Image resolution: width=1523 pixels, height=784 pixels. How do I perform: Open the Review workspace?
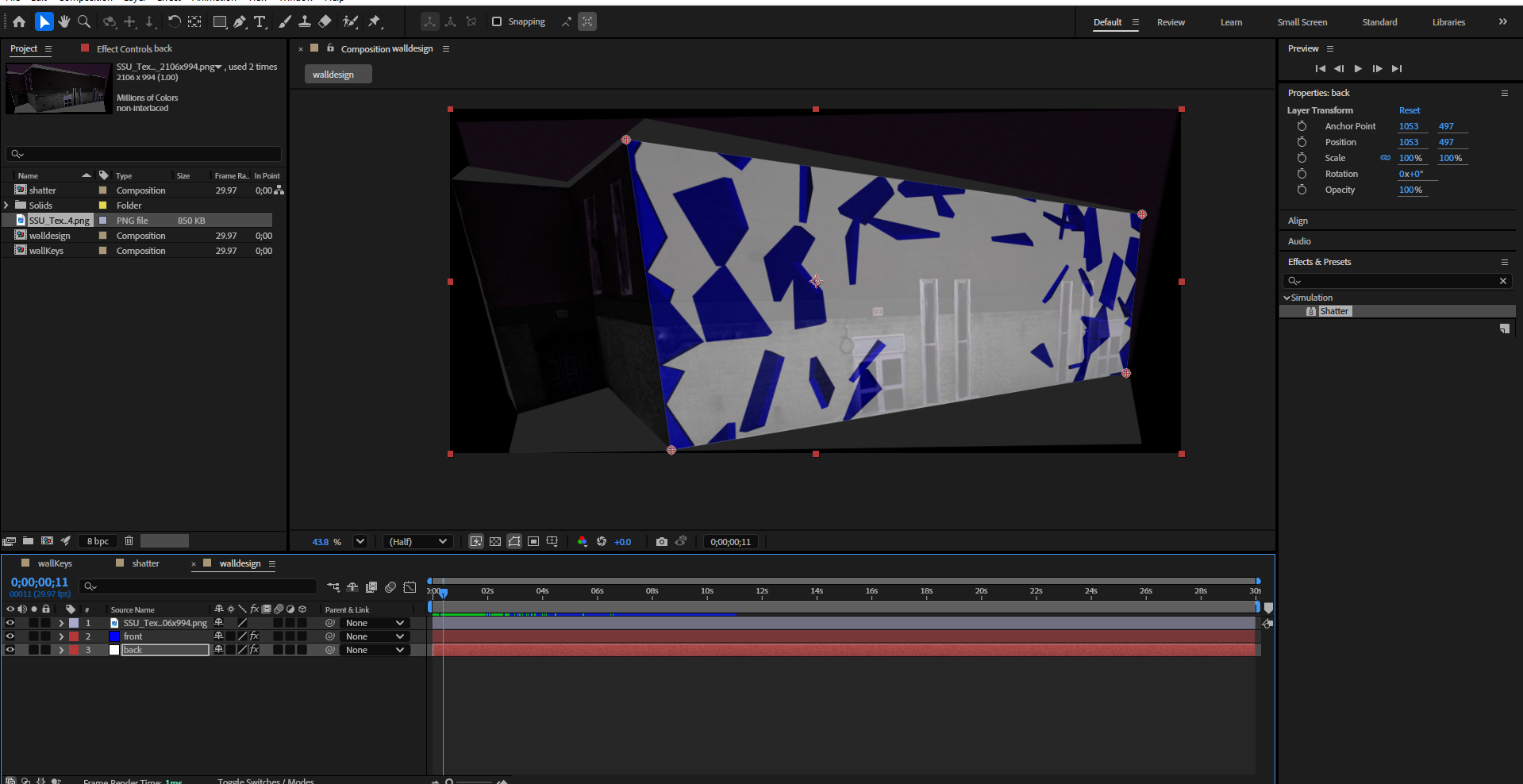(1170, 21)
